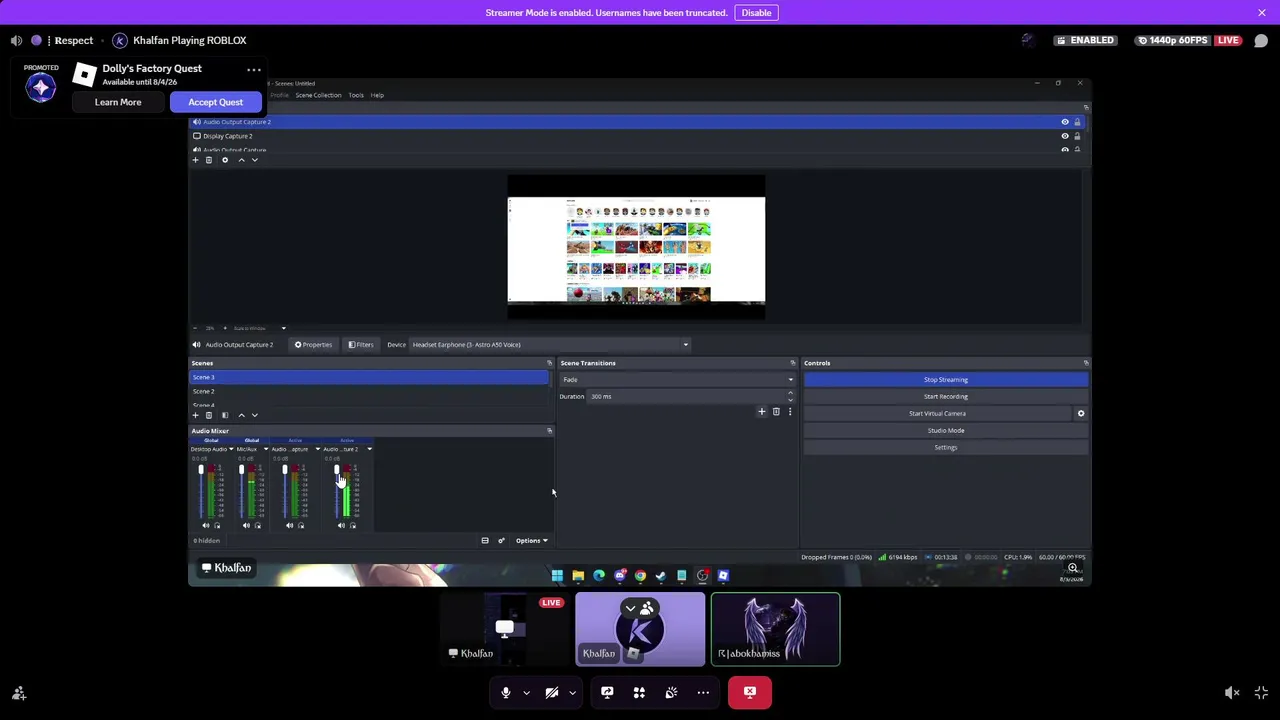
Task: Open virtual camera settings gear icon
Action: 1080,413
